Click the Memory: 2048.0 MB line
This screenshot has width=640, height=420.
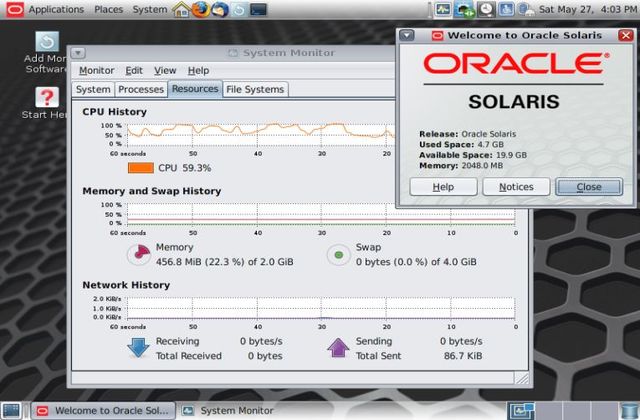tap(461, 166)
